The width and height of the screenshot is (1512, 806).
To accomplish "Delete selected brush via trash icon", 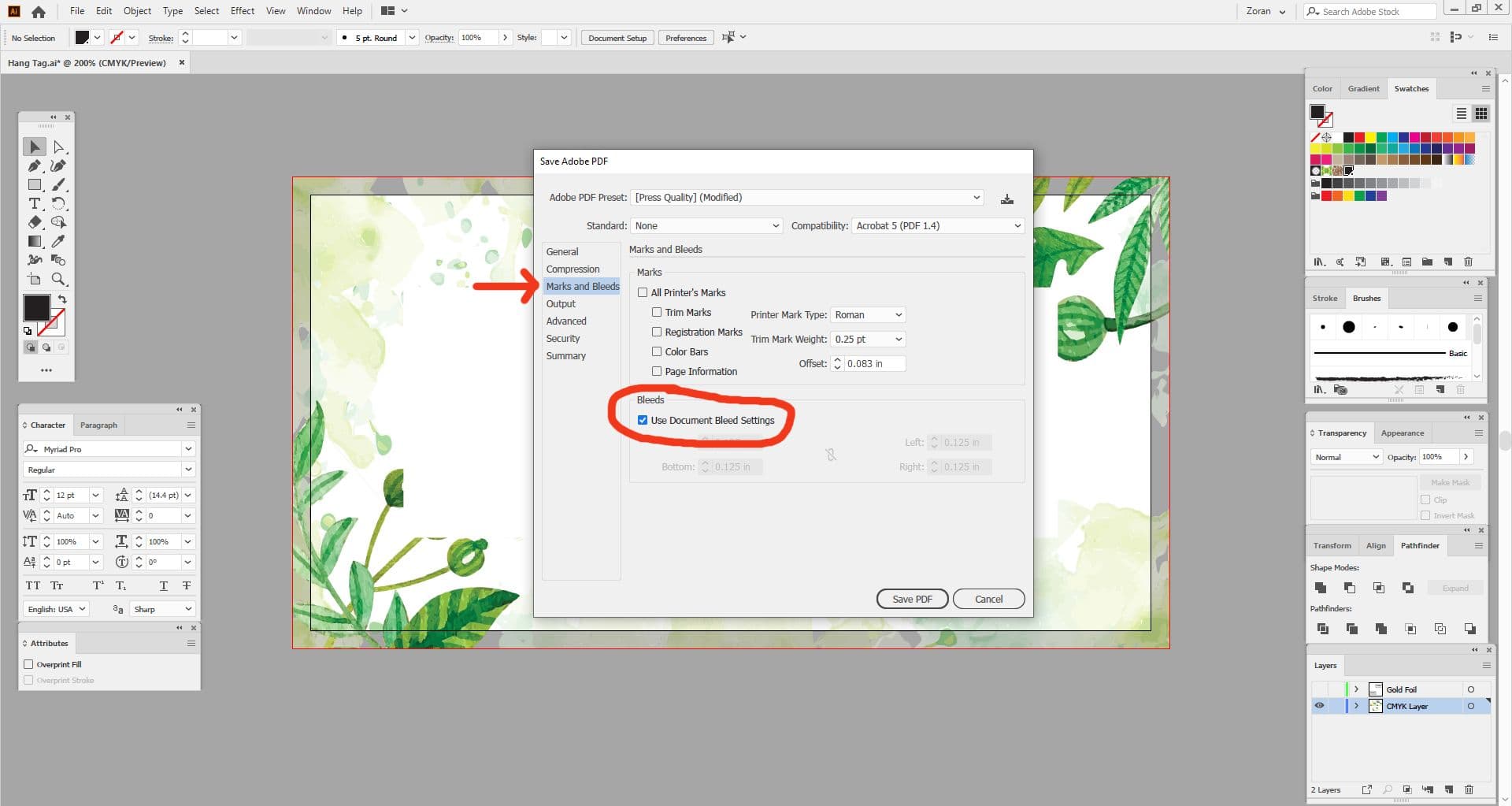I will point(1461,389).
